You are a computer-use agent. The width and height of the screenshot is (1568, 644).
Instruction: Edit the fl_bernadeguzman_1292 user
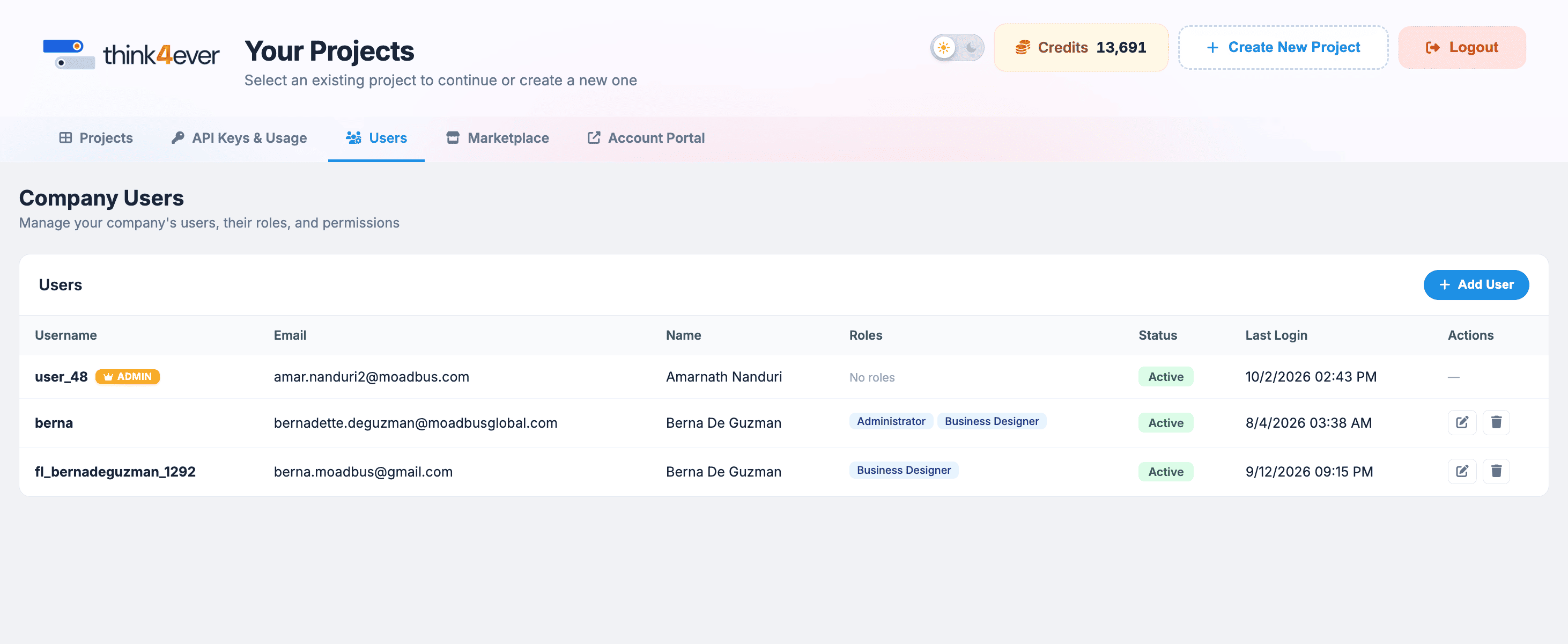coord(1461,471)
